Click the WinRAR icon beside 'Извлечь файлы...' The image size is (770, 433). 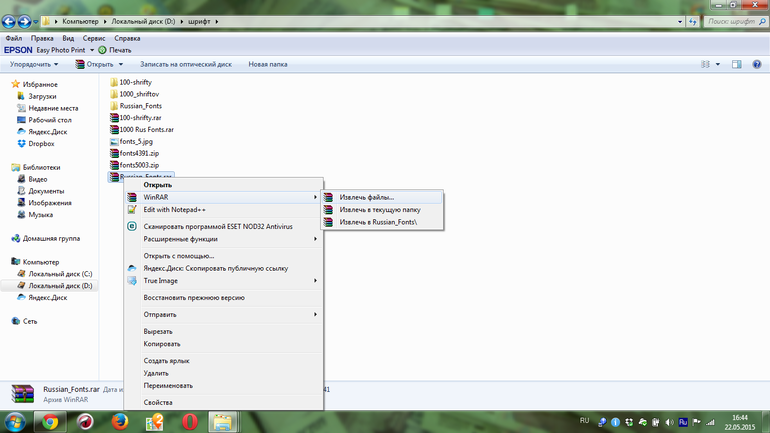pyautogui.click(x=329, y=197)
